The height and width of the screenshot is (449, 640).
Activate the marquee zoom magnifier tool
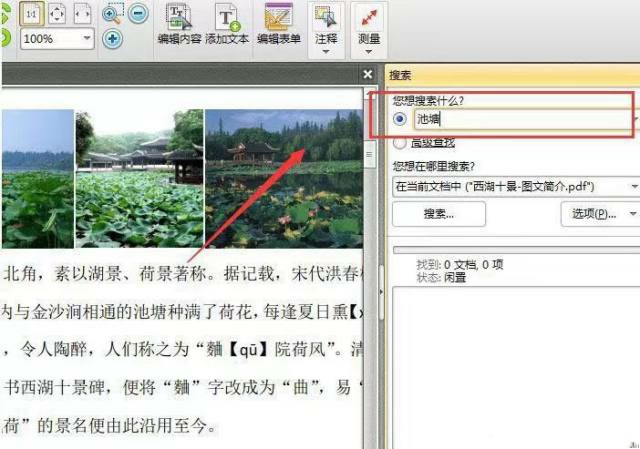point(112,14)
